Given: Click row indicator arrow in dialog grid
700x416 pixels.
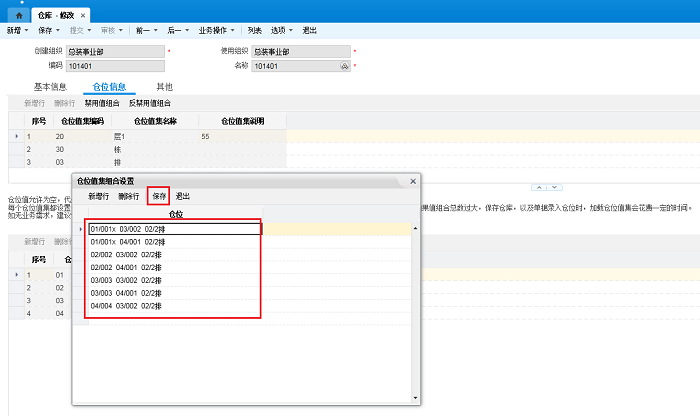Looking at the screenshot, I should 81,229.
